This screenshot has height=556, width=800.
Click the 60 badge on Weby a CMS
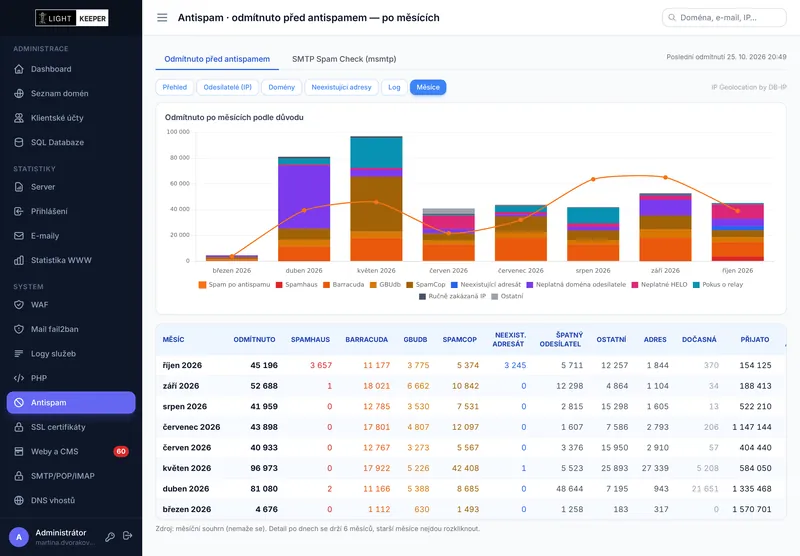point(121,451)
